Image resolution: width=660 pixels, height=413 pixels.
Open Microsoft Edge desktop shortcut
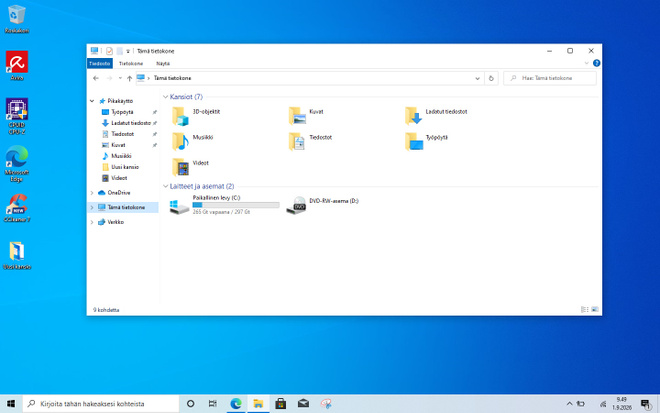tap(17, 164)
